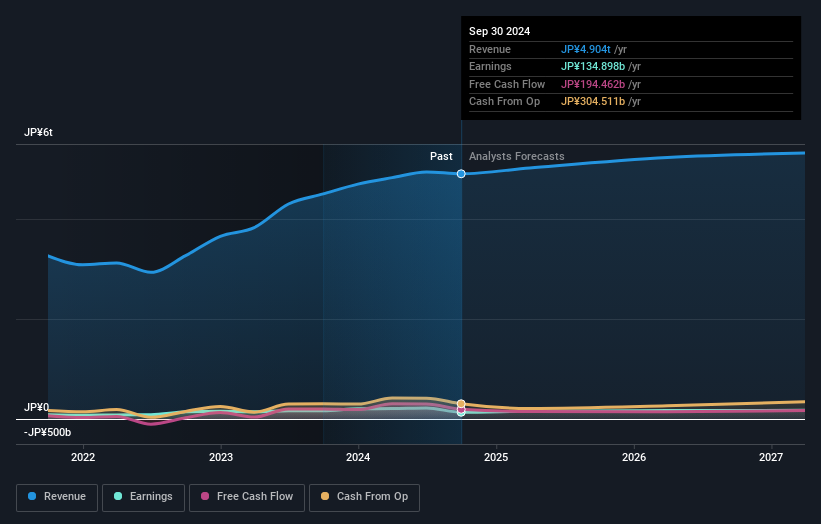Viewport: 821px width, 524px height.
Task: Click the Free Cash Flow row label in tooltip
Action: coord(507,84)
